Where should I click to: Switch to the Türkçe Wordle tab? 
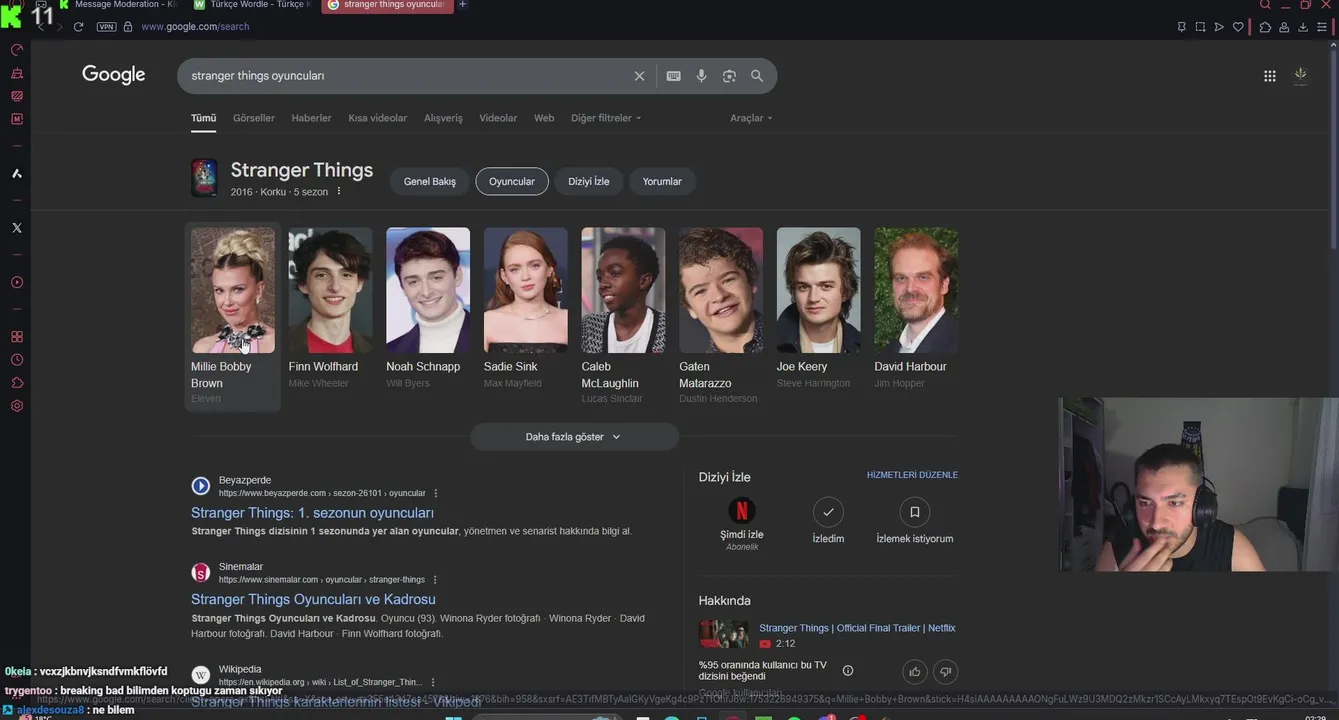[x=253, y=5]
